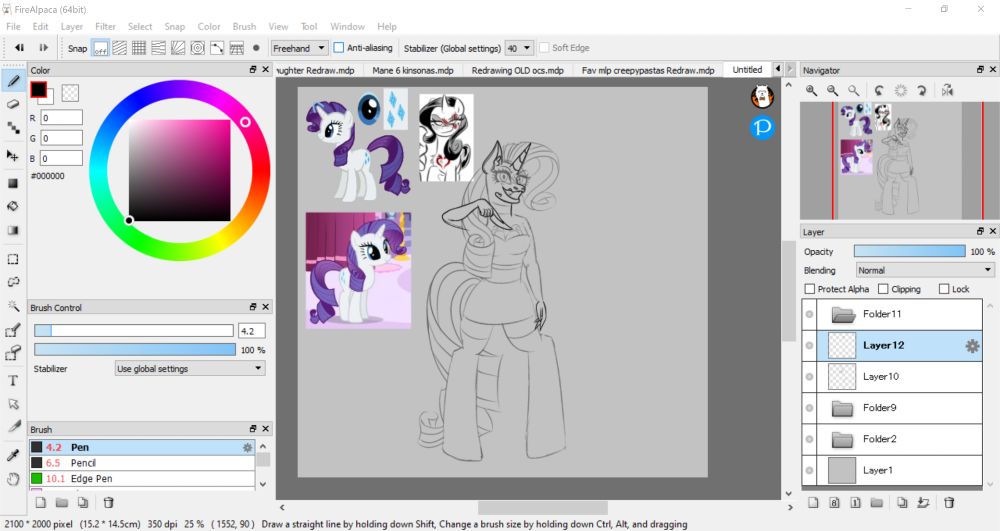Open the Filter menu

pos(105,26)
